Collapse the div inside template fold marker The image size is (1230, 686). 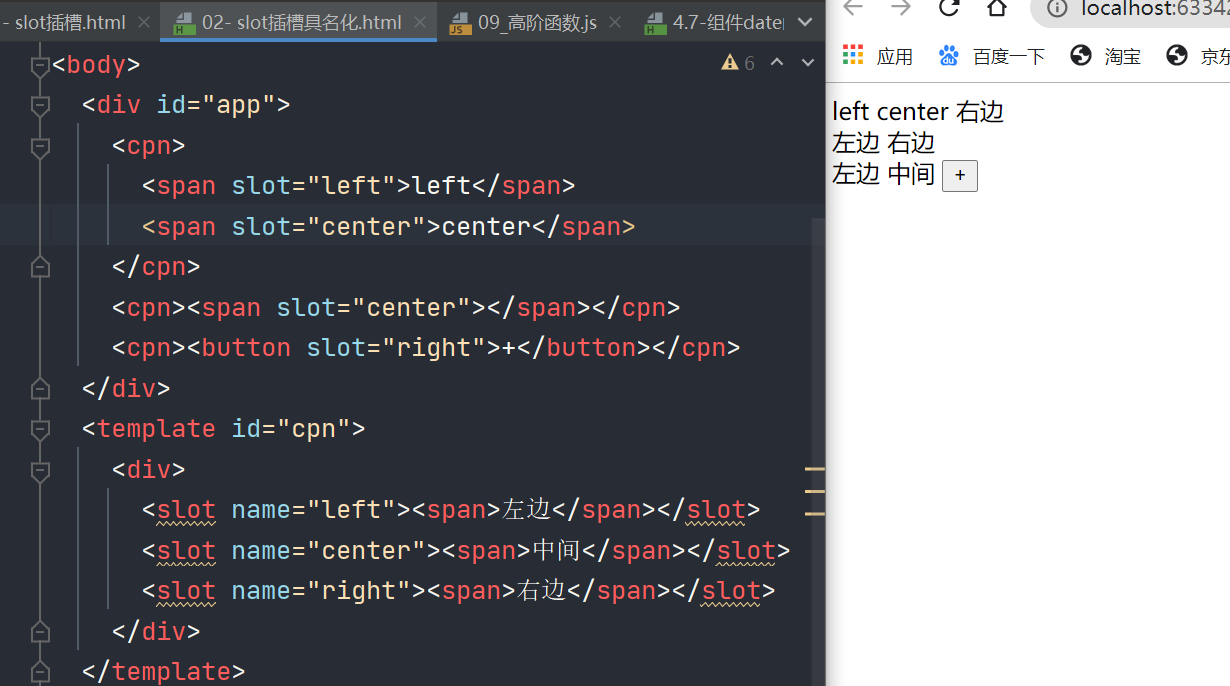[40, 470]
